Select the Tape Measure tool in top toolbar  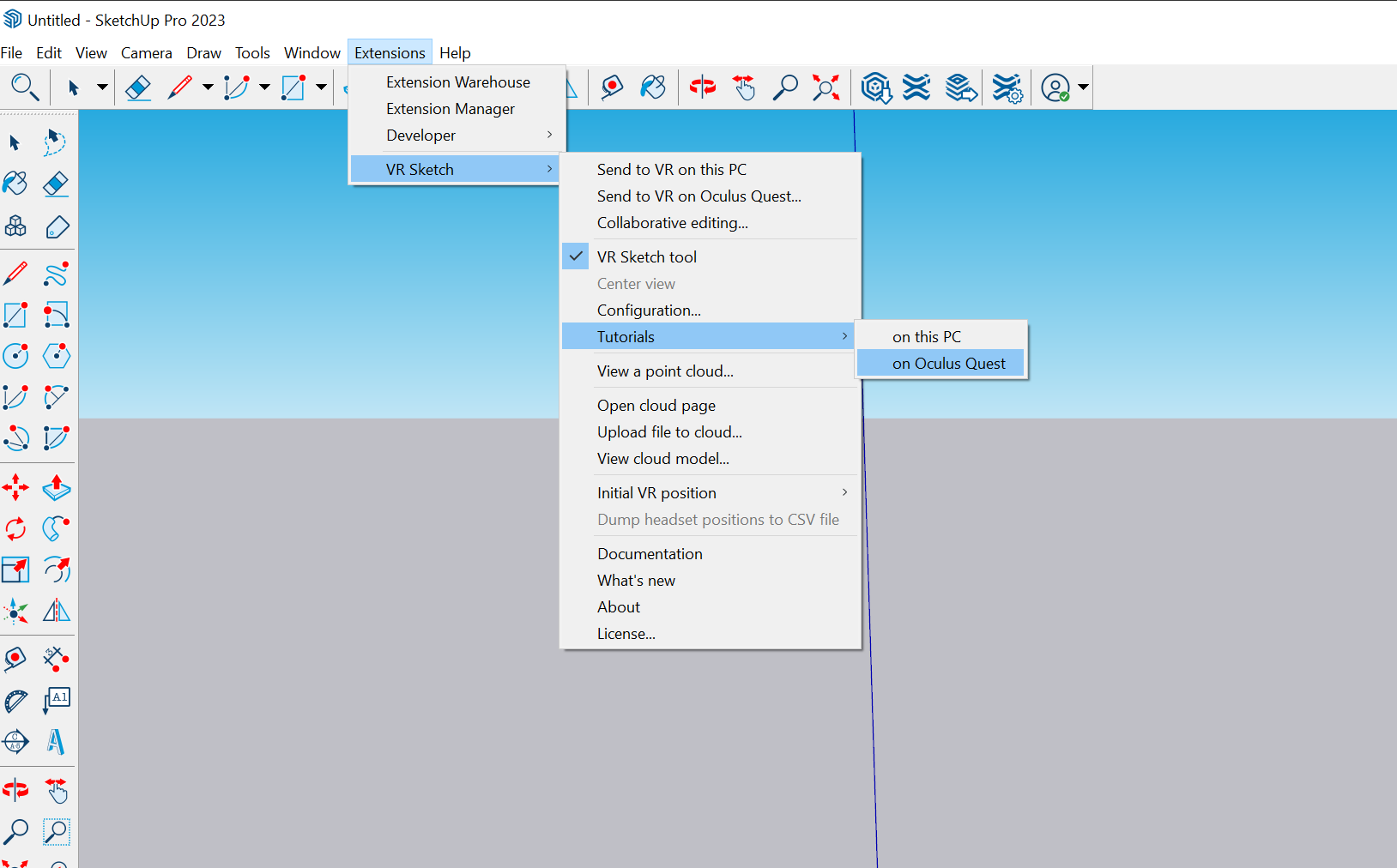pyautogui.click(x=612, y=87)
